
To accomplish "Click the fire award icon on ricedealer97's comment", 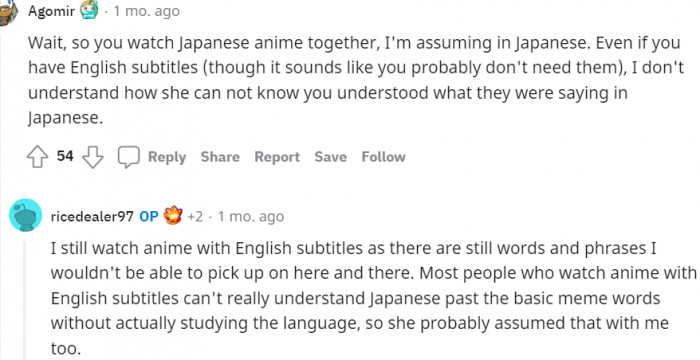I will pos(173,216).
